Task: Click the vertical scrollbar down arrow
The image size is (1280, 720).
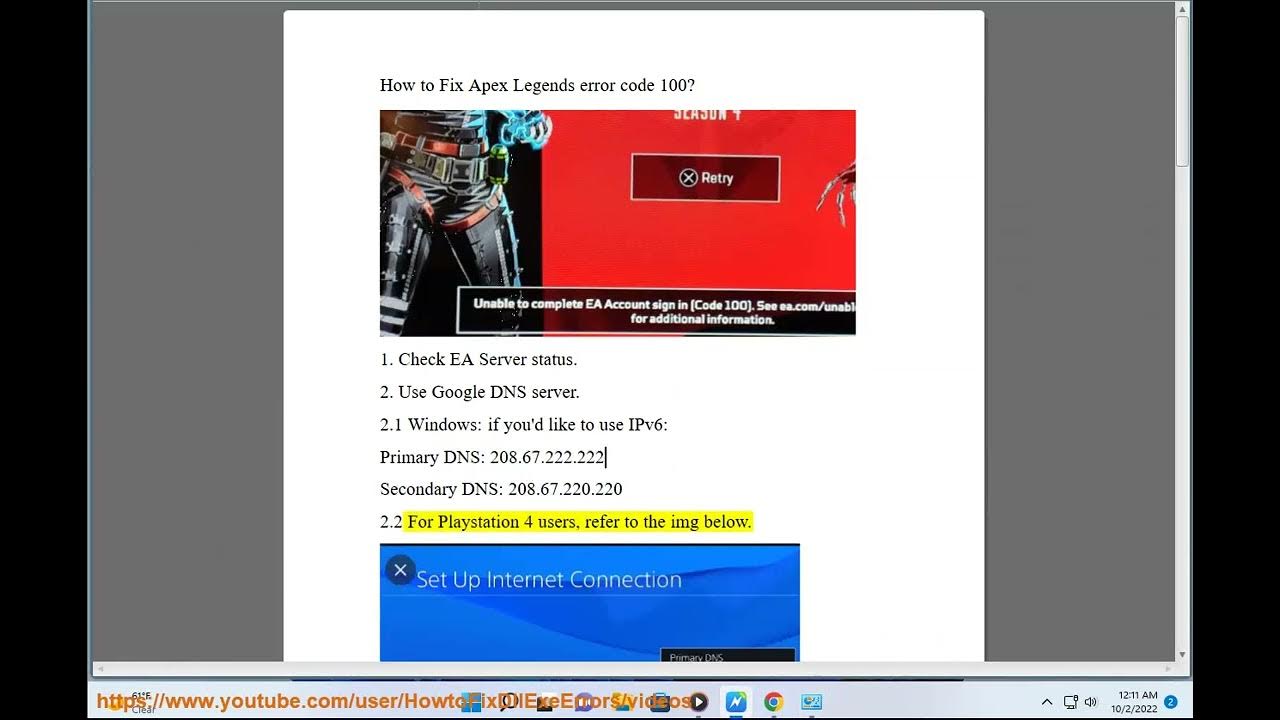Action: click(x=1183, y=655)
